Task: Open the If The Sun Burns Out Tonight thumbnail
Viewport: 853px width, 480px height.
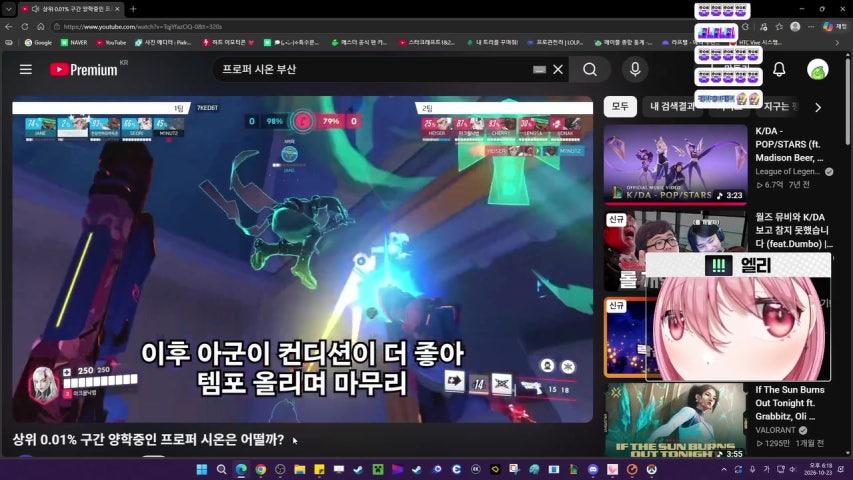Action: pyautogui.click(x=675, y=420)
